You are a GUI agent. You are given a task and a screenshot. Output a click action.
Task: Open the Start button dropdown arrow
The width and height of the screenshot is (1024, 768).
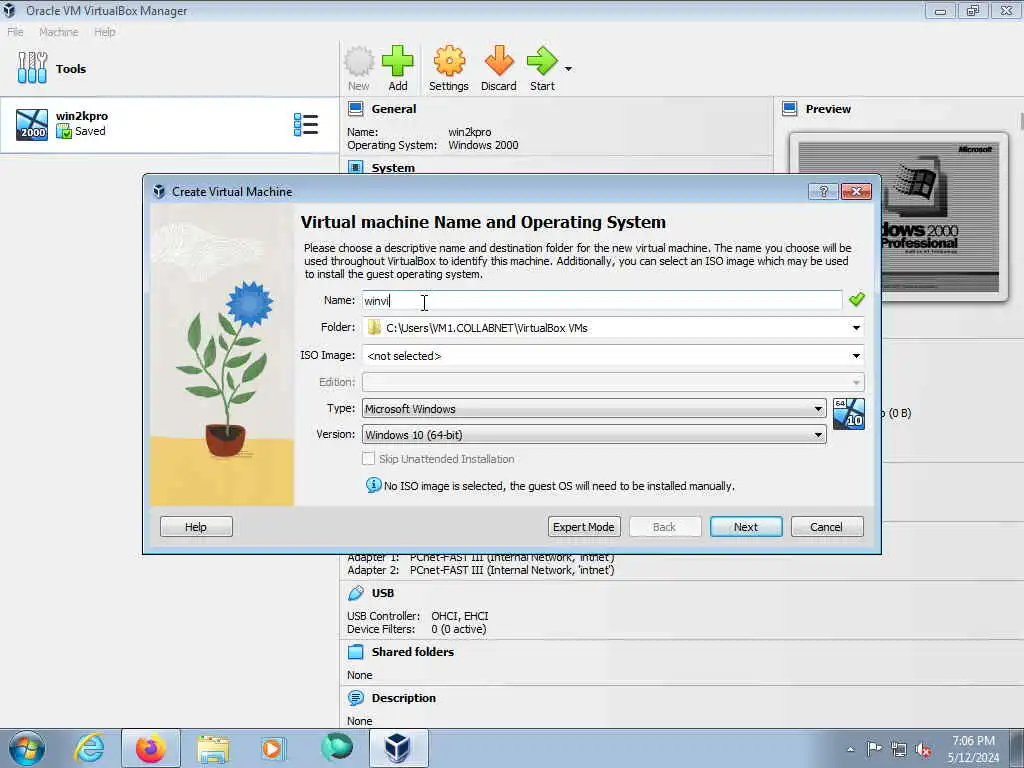[568, 69]
